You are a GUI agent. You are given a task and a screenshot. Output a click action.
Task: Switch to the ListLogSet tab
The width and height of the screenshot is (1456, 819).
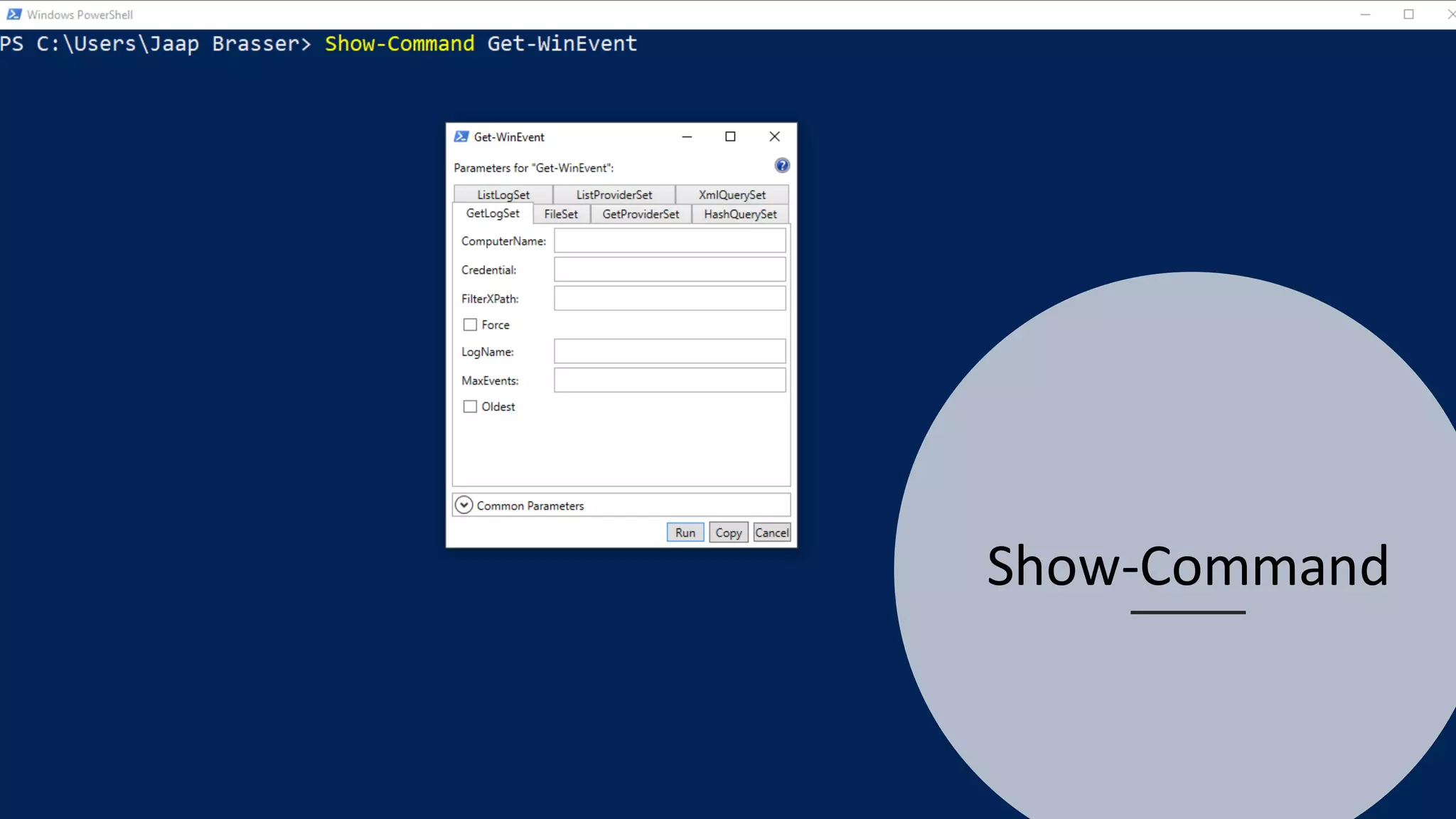pyautogui.click(x=503, y=195)
